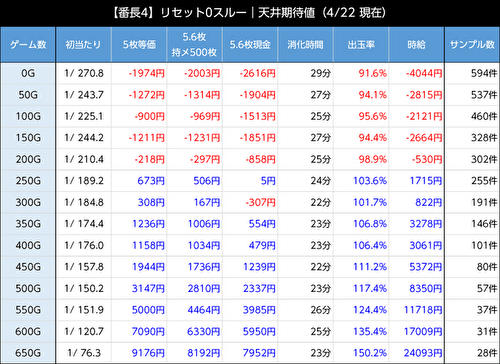Click the 1/ 76.3 cell

click(84, 353)
